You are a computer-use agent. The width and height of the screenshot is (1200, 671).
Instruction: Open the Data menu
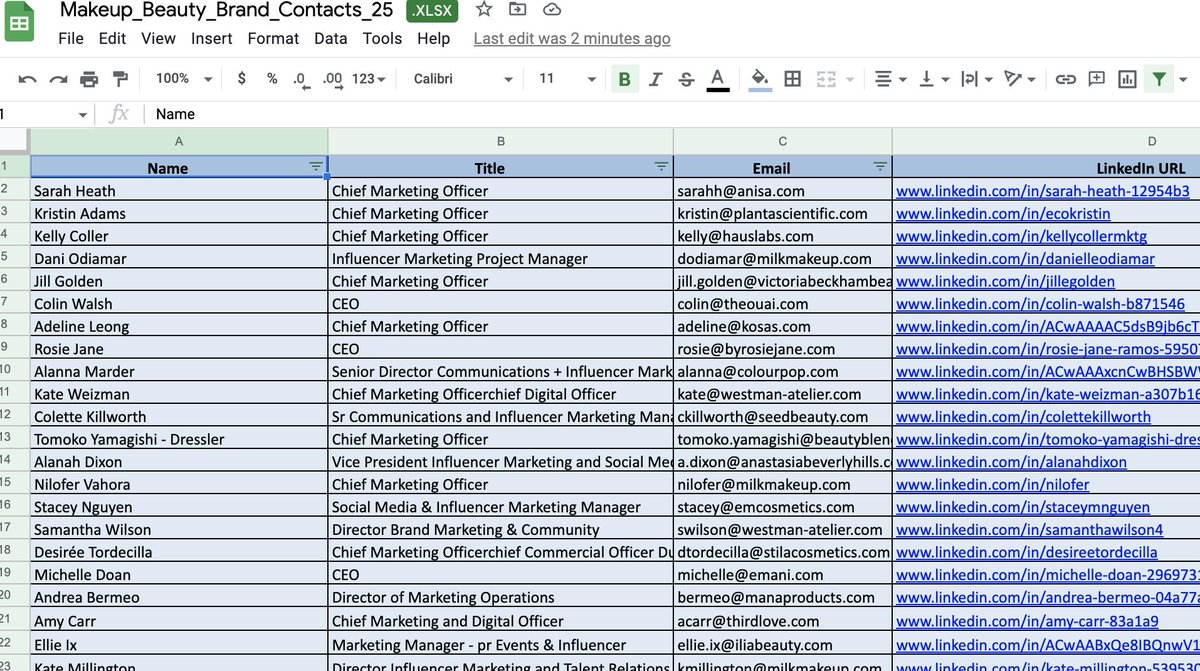point(331,39)
